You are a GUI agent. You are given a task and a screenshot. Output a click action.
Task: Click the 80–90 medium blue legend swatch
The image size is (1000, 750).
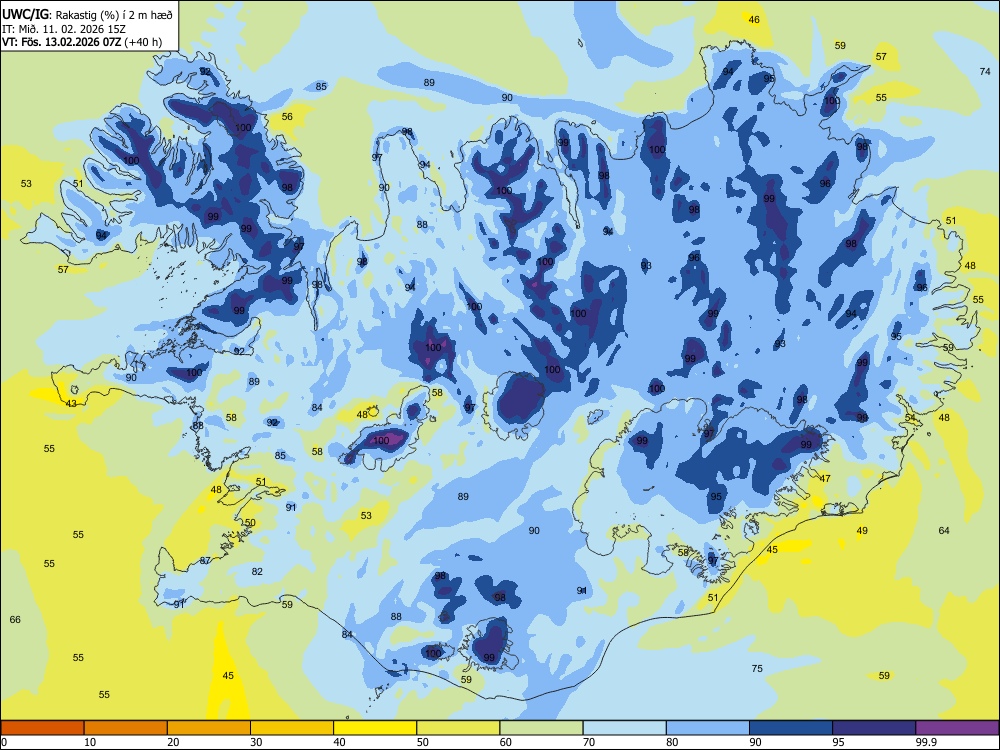tap(708, 728)
